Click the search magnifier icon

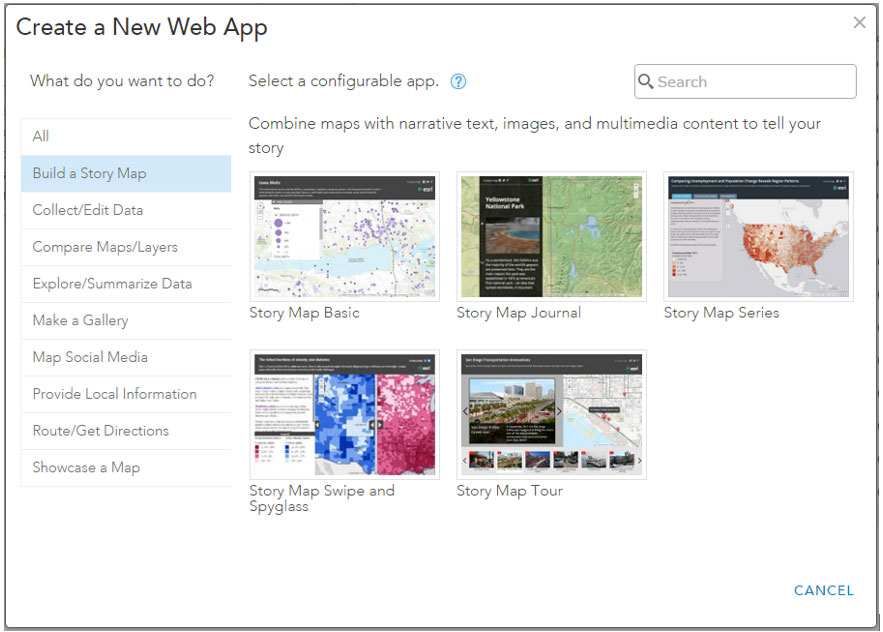(646, 82)
